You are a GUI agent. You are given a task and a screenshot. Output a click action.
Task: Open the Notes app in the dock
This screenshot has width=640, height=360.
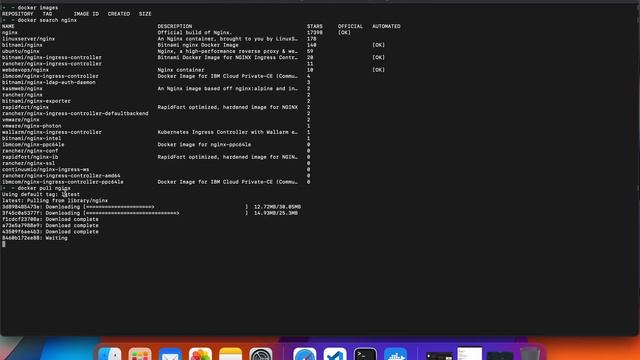231,354
